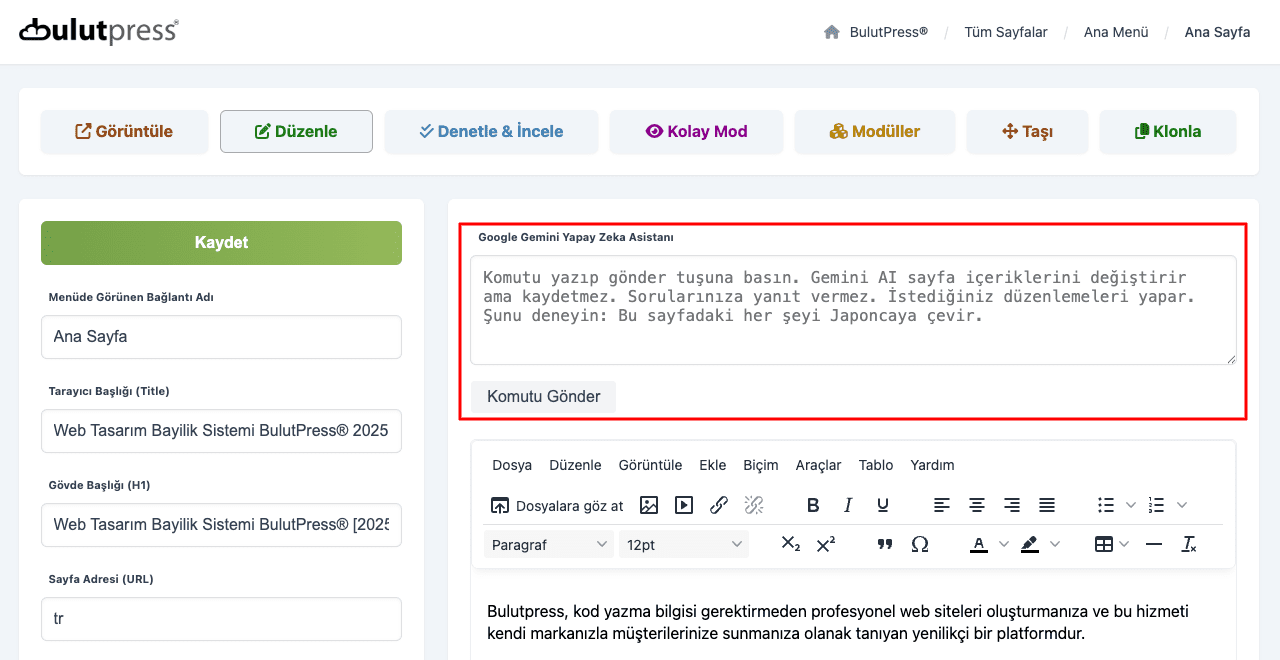Center align the text

pos(976,505)
